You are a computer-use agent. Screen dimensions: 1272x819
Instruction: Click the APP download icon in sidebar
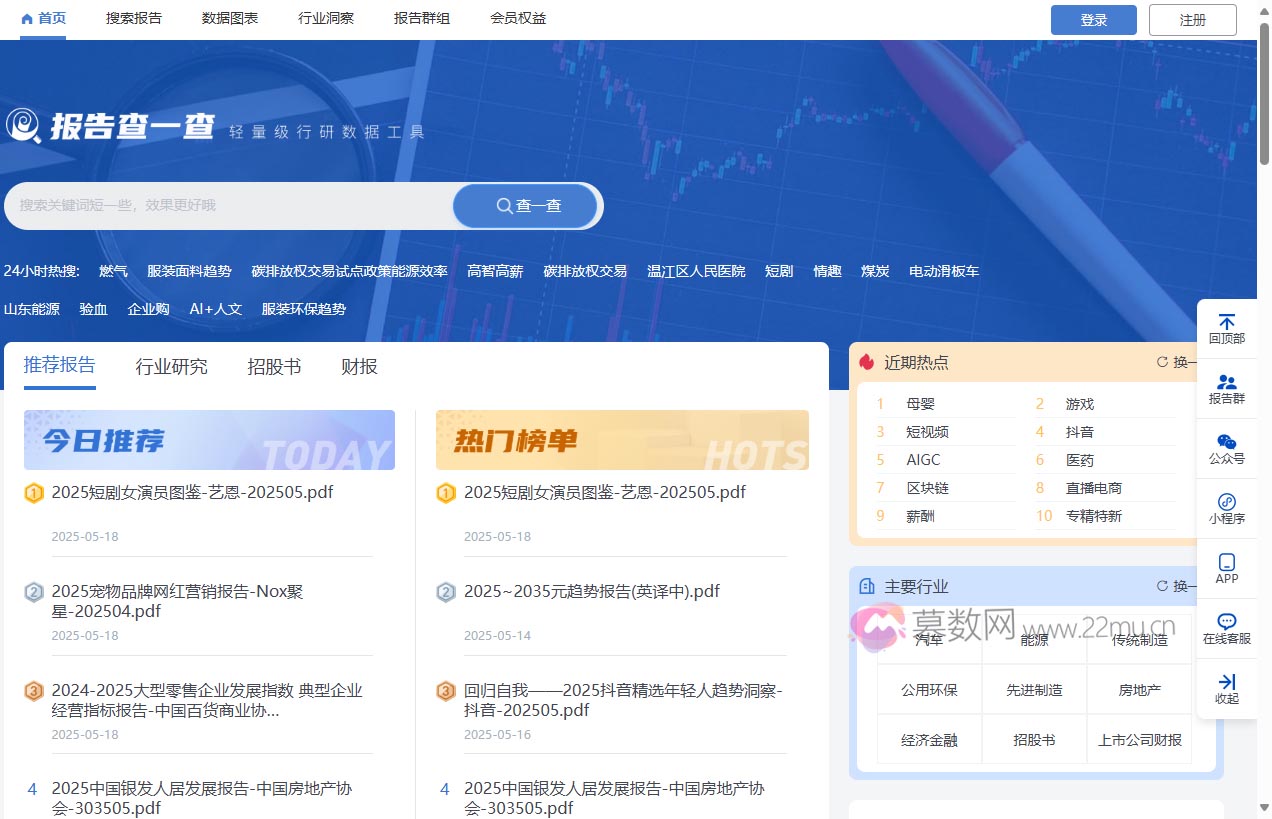[x=1227, y=568]
